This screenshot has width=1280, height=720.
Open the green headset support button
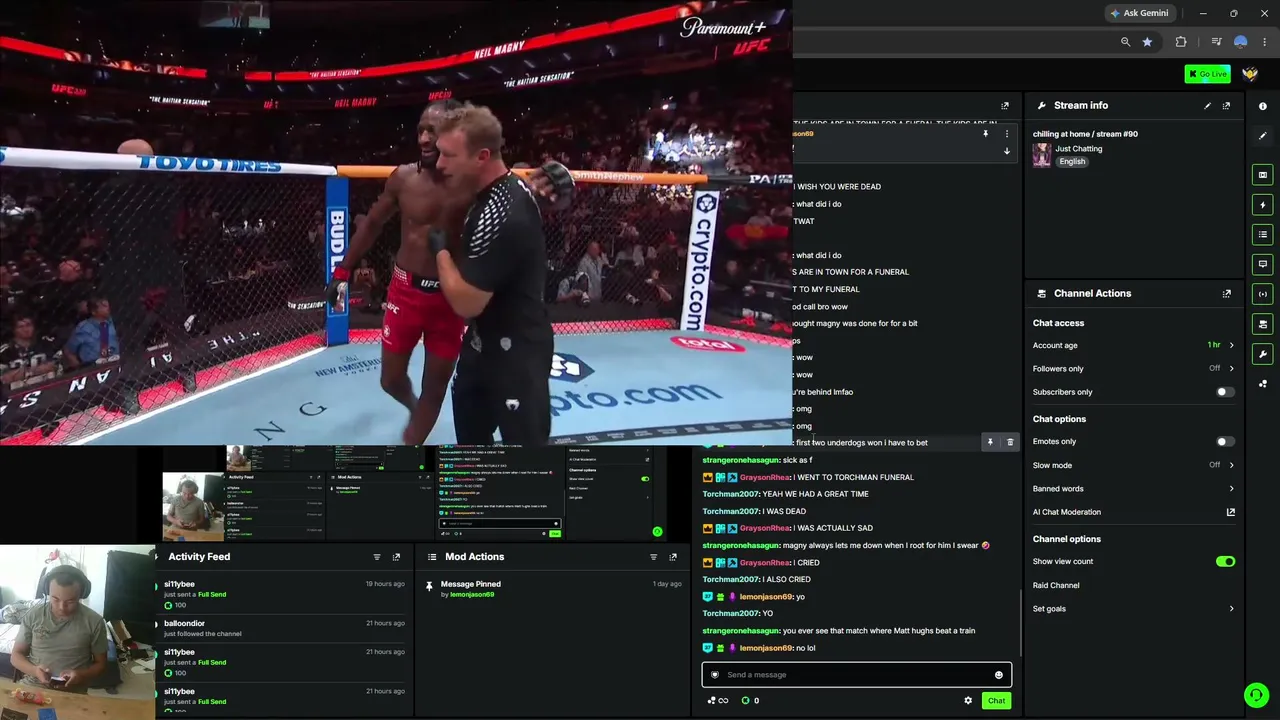tap(1256, 695)
